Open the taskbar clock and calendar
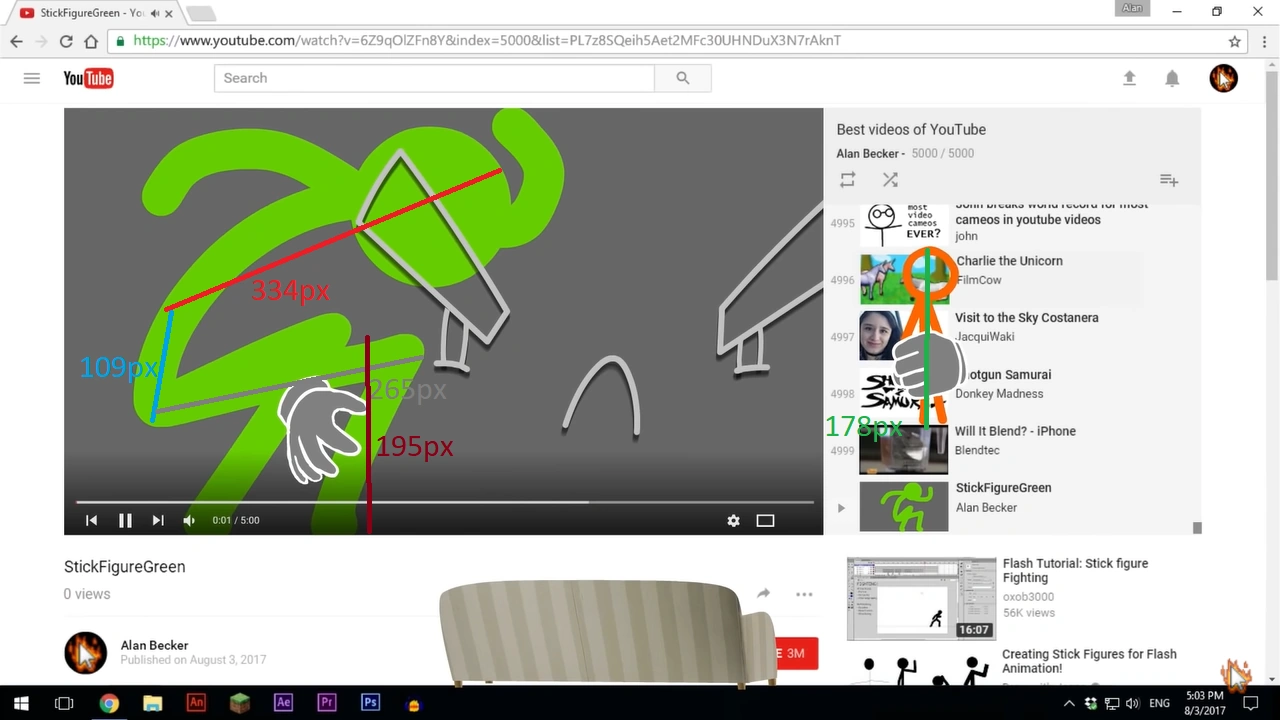The image size is (1280, 720). pos(1204,703)
